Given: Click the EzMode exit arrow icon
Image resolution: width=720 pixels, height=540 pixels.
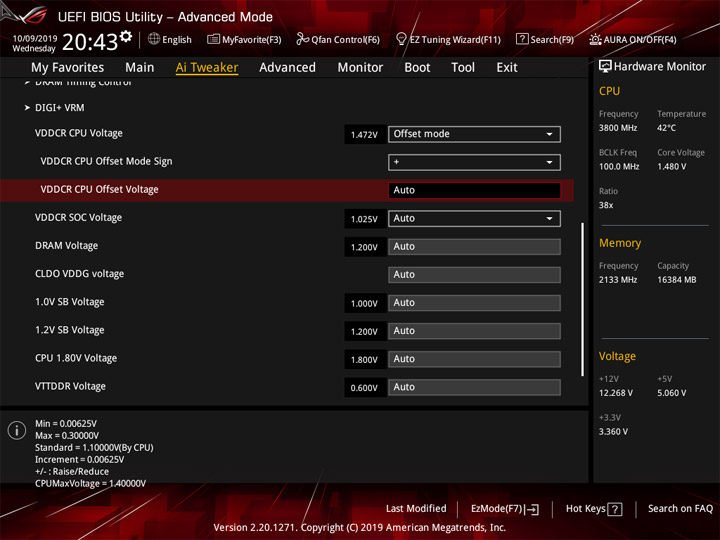Looking at the screenshot, I should (x=532, y=509).
